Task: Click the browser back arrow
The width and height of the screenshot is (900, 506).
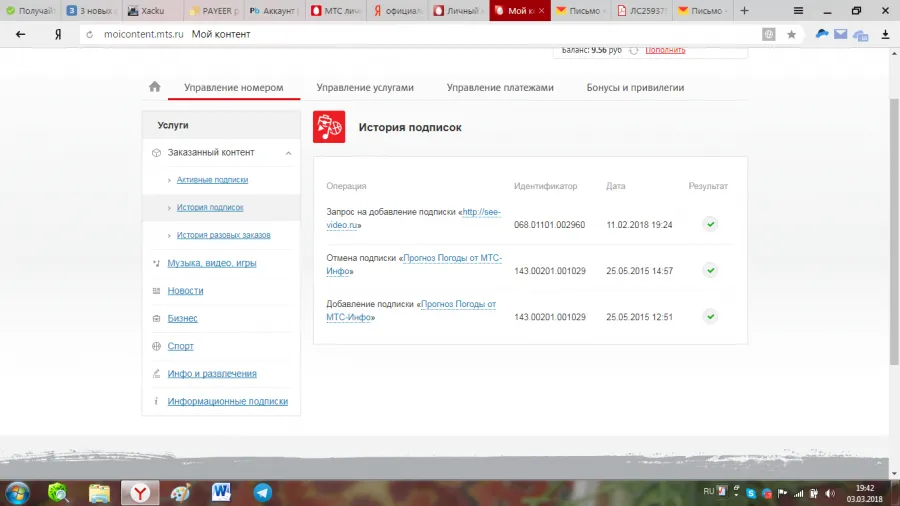Action: point(20,34)
